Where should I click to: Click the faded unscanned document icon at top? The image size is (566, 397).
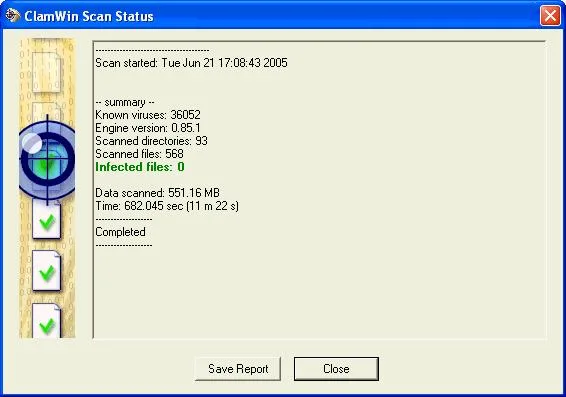pos(46,72)
